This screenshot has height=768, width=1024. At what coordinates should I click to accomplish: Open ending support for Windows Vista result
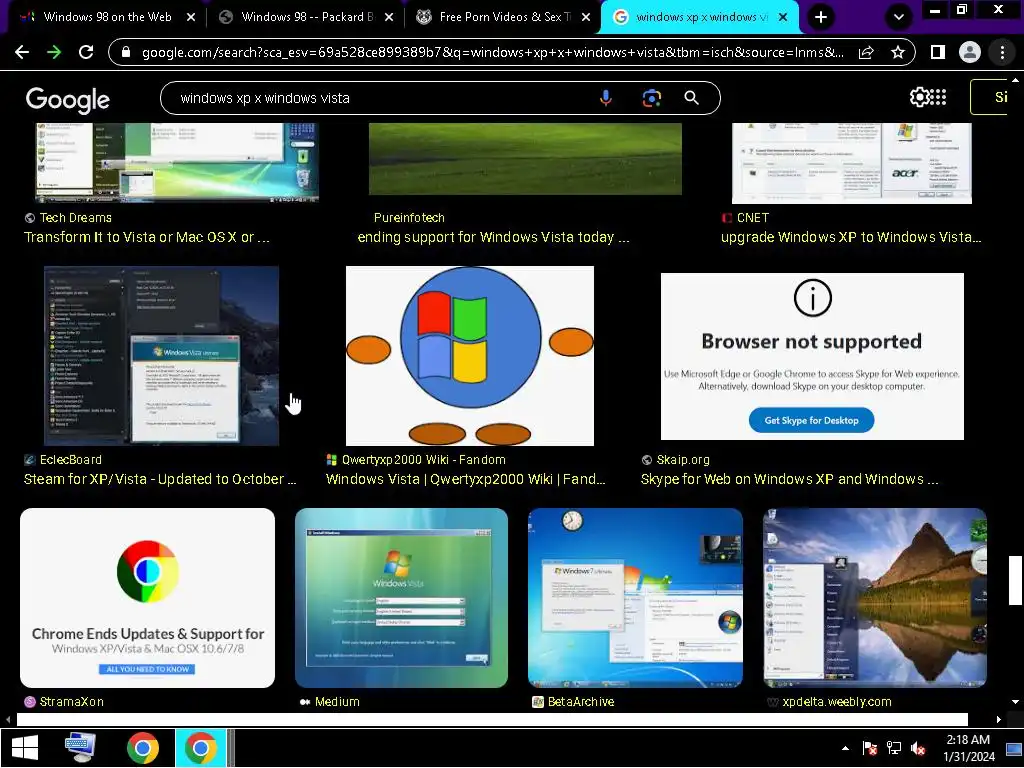click(494, 237)
